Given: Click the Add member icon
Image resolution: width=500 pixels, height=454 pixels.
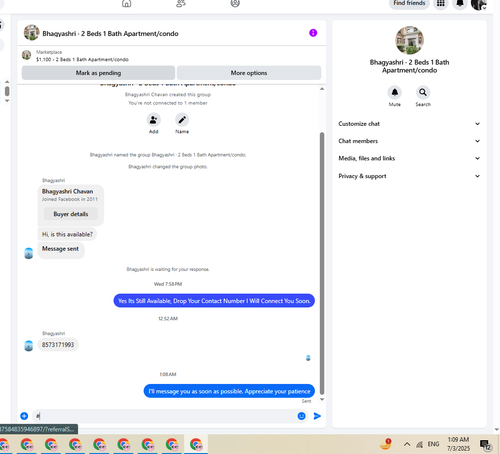Looking at the screenshot, I should pos(153,120).
